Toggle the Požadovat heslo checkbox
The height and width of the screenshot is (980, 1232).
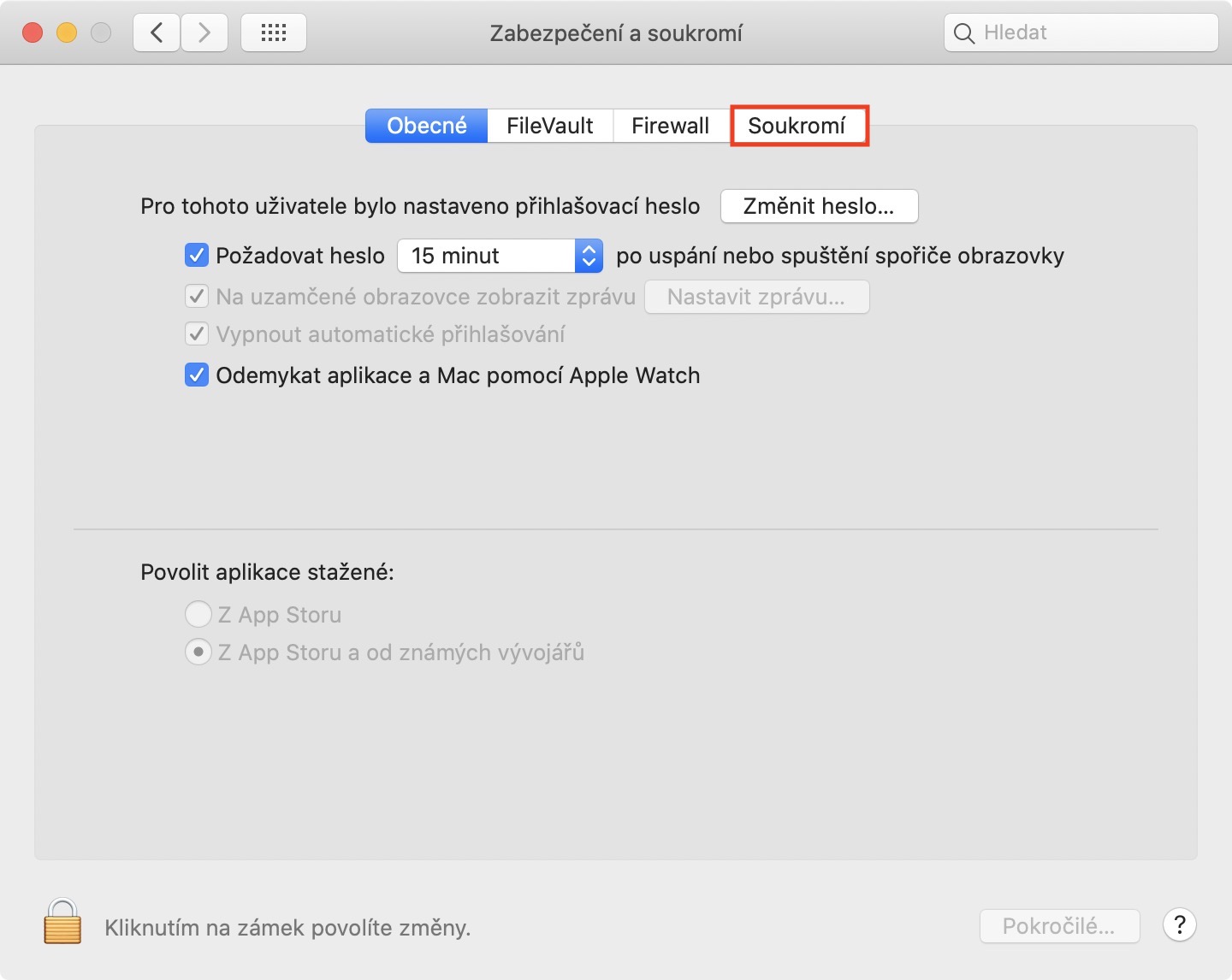click(x=197, y=255)
